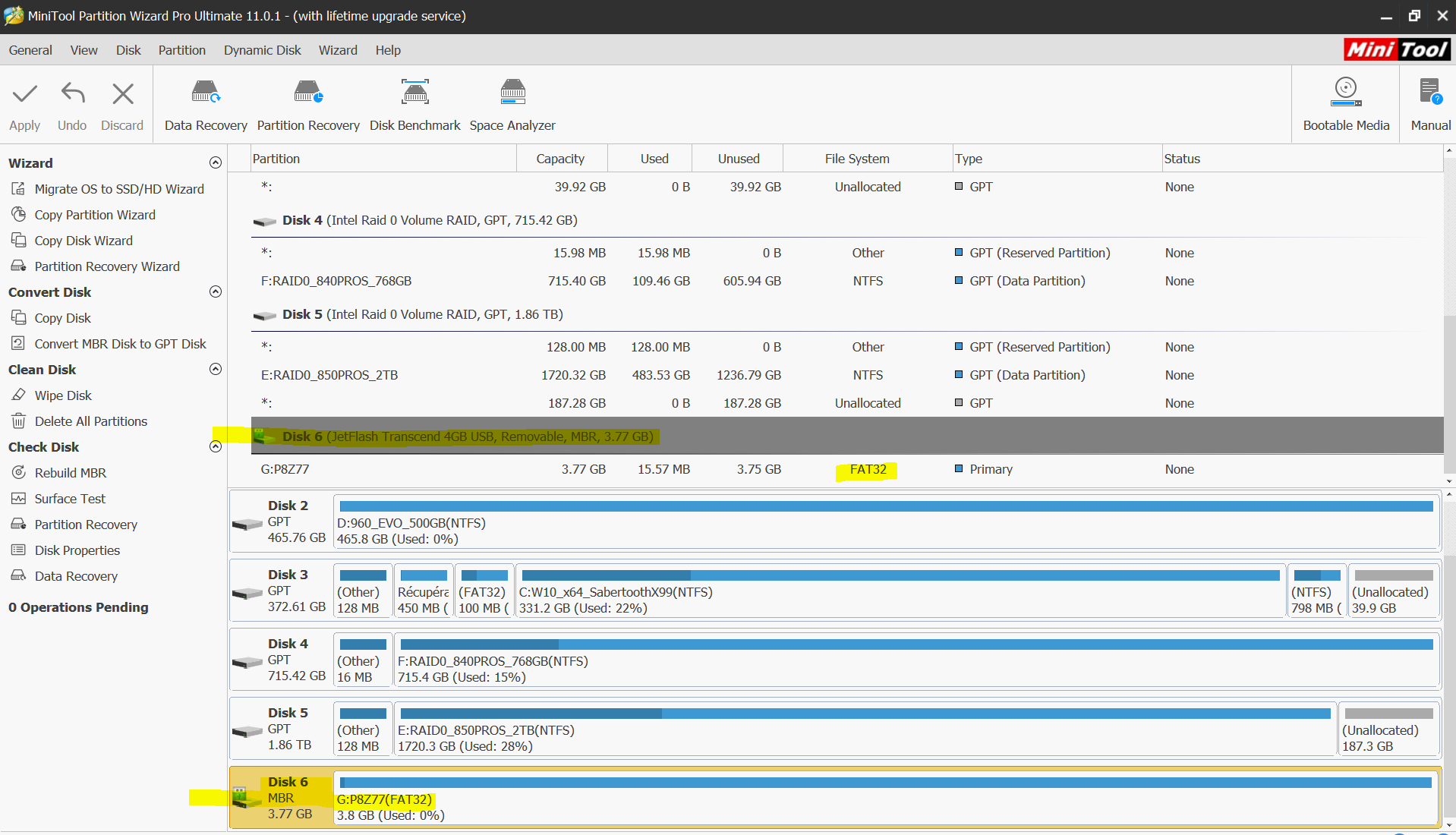Image resolution: width=1456 pixels, height=835 pixels.
Task: Open the Manual help icon
Action: 1430,93
